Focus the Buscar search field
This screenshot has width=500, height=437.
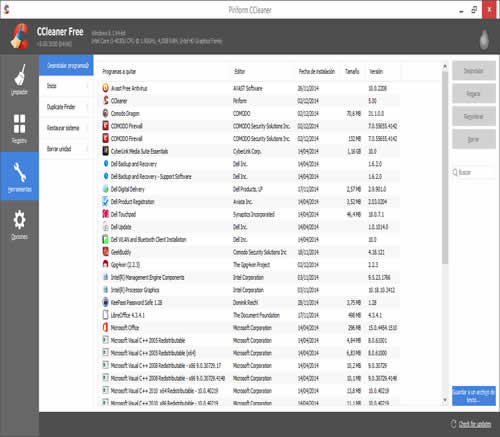(474, 172)
